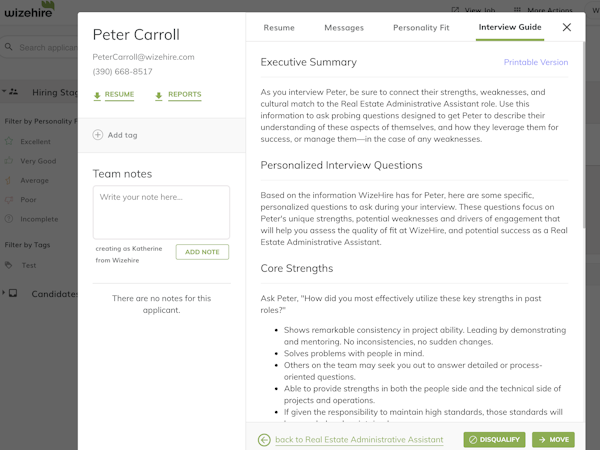
Task: Filter by Incomplete personality fit
Action: tap(39, 219)
